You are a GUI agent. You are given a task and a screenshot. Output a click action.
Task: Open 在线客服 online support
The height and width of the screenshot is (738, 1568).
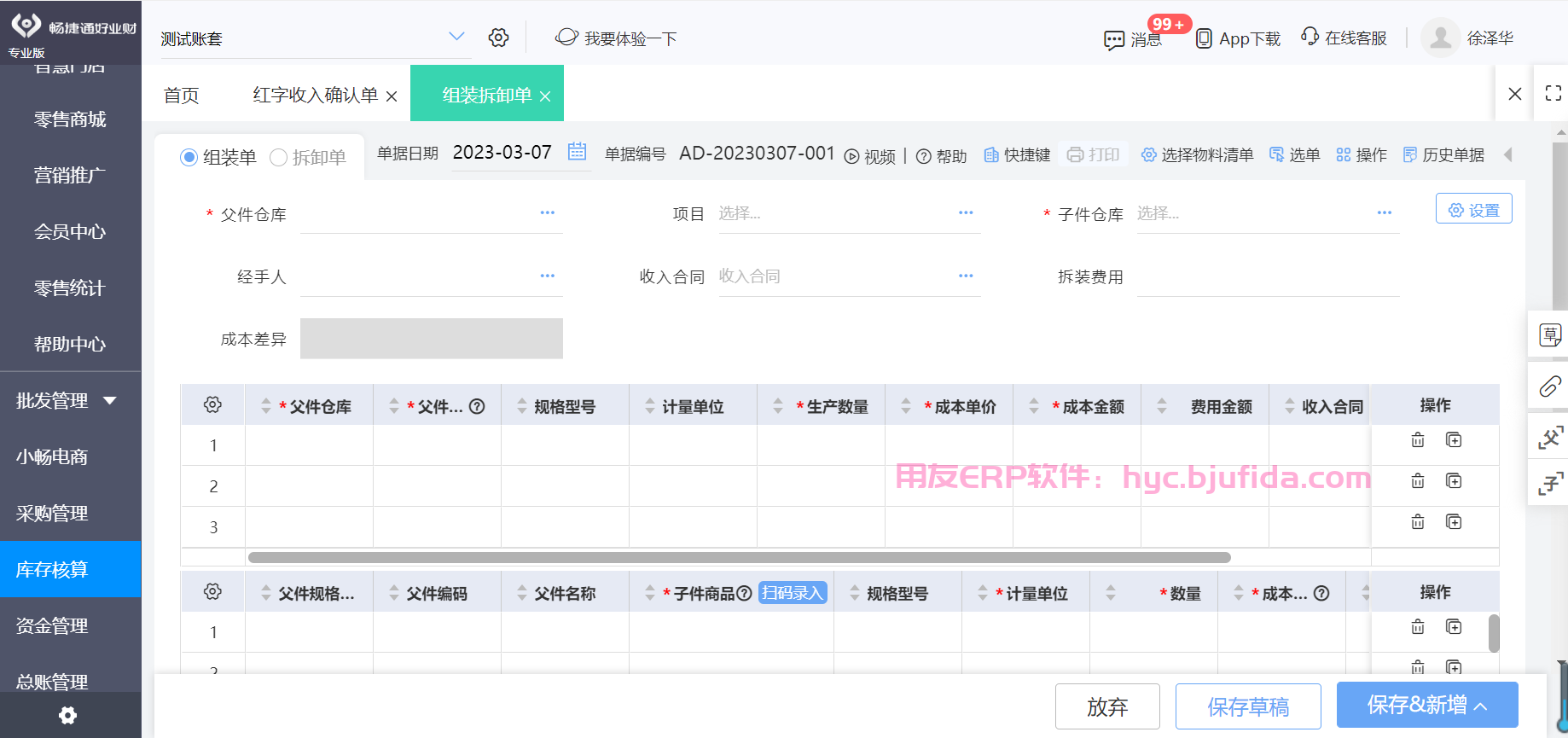pos(1344,38)
